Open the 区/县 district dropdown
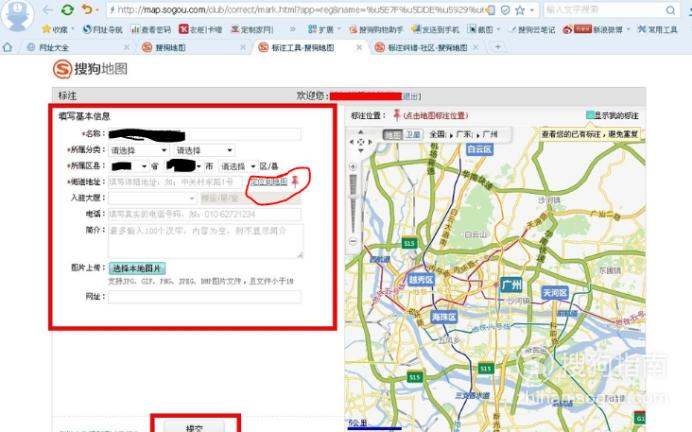The height and width of the screenshot is (432, 692). click(238, 166)
